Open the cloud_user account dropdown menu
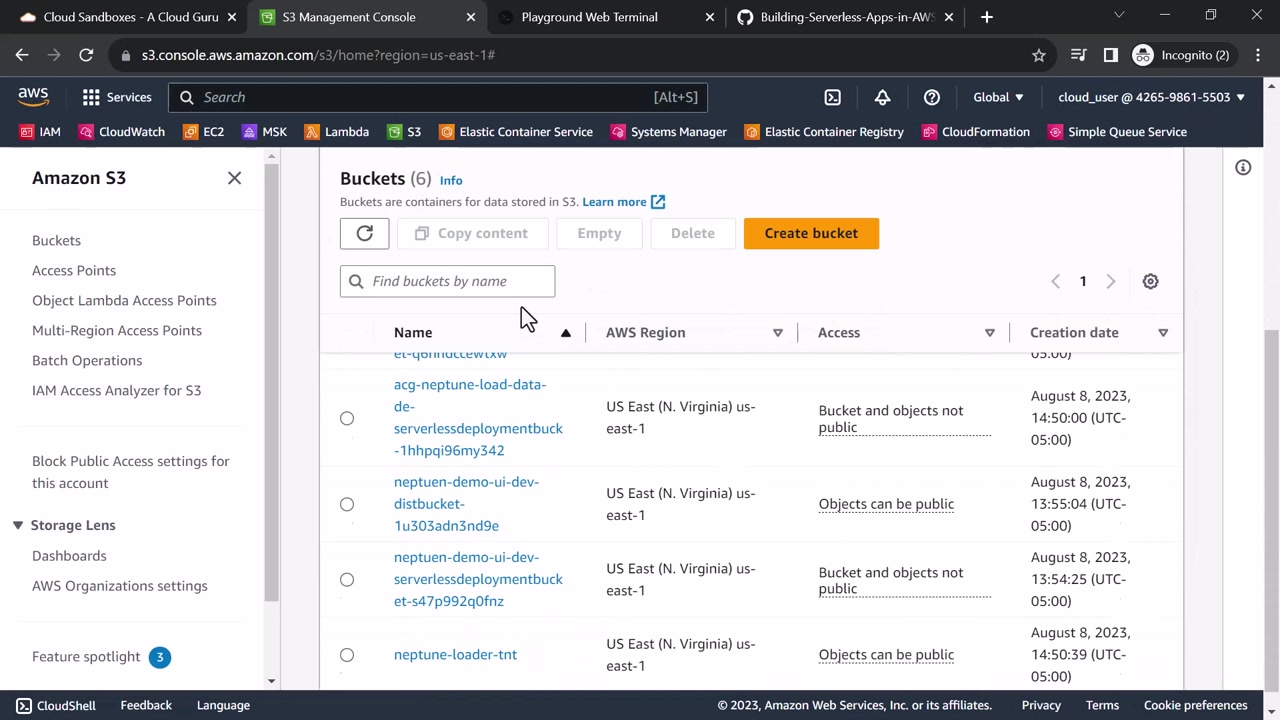 coord(1151,97)
